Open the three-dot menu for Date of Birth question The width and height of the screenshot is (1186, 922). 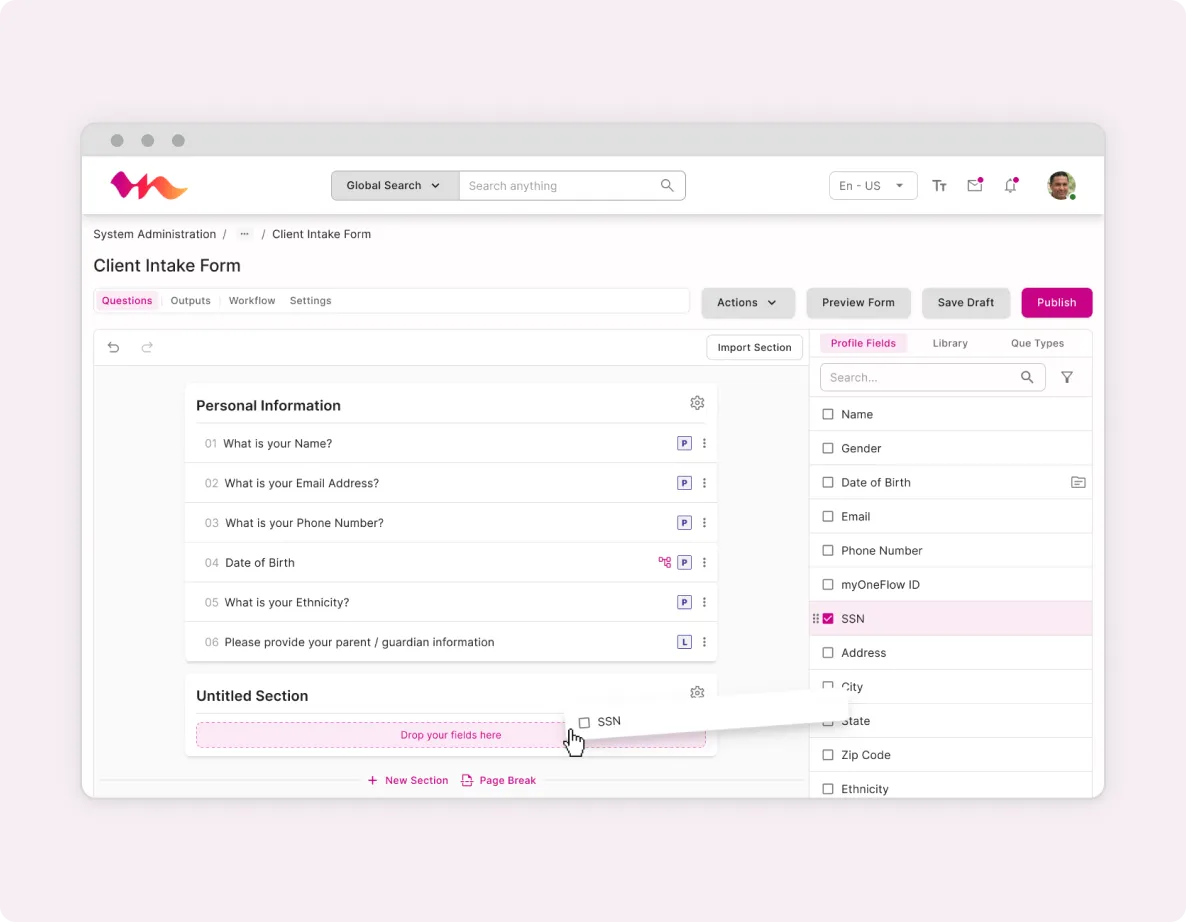click(x=704, y=563)
